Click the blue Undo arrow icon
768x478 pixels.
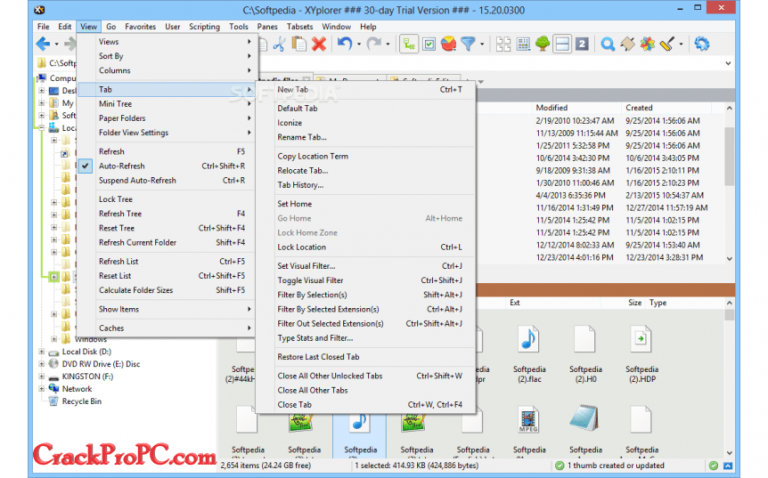[x=344, y=44]
